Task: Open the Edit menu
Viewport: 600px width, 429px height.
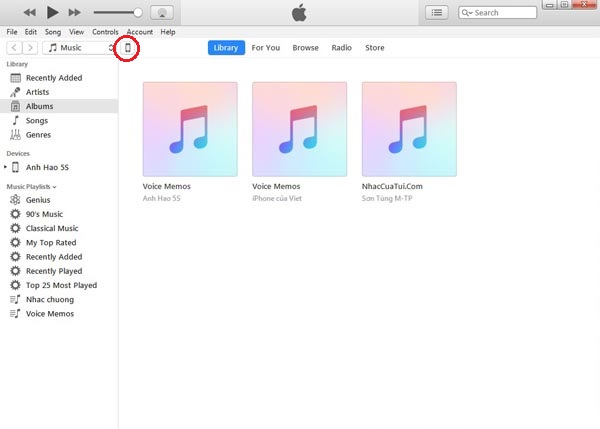Action: tap(31, 32)
